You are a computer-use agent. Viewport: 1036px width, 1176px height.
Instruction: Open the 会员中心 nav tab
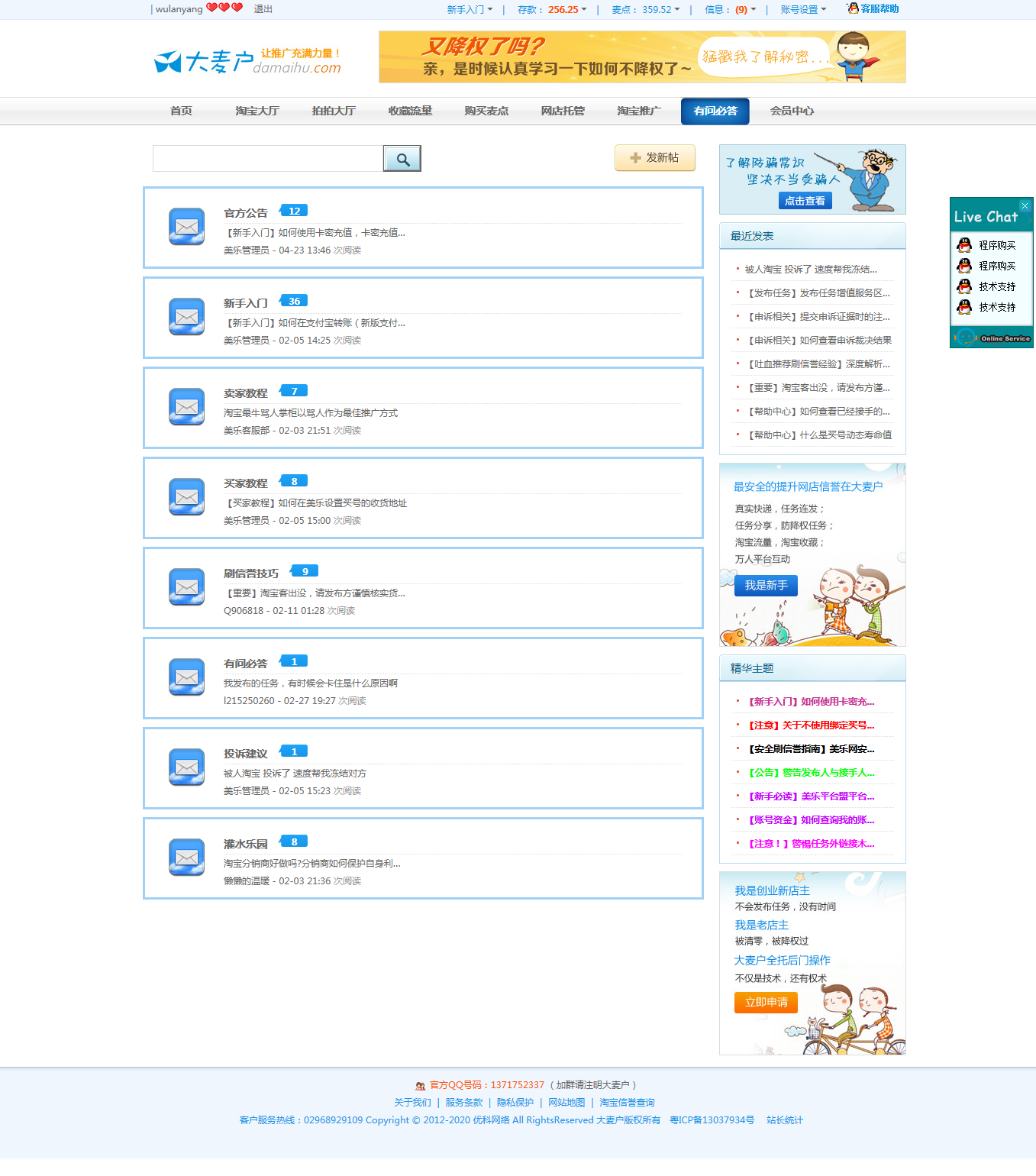792,111
